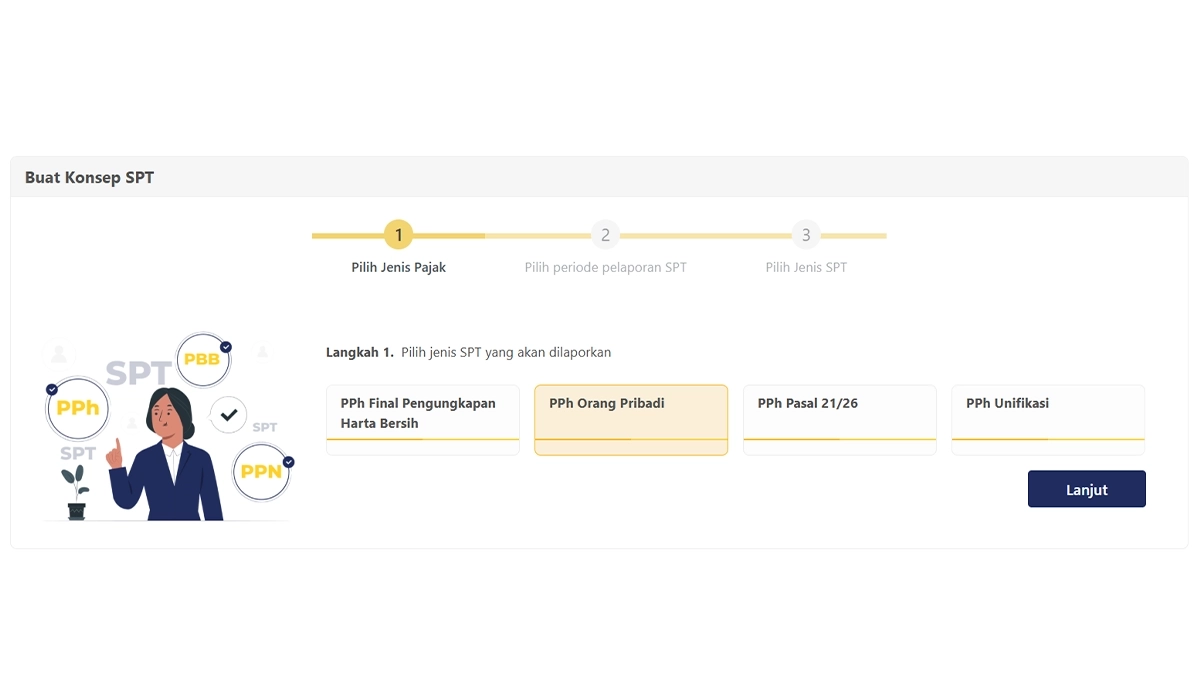Click the PPh circle badge in the illustration

click(78, 408)
